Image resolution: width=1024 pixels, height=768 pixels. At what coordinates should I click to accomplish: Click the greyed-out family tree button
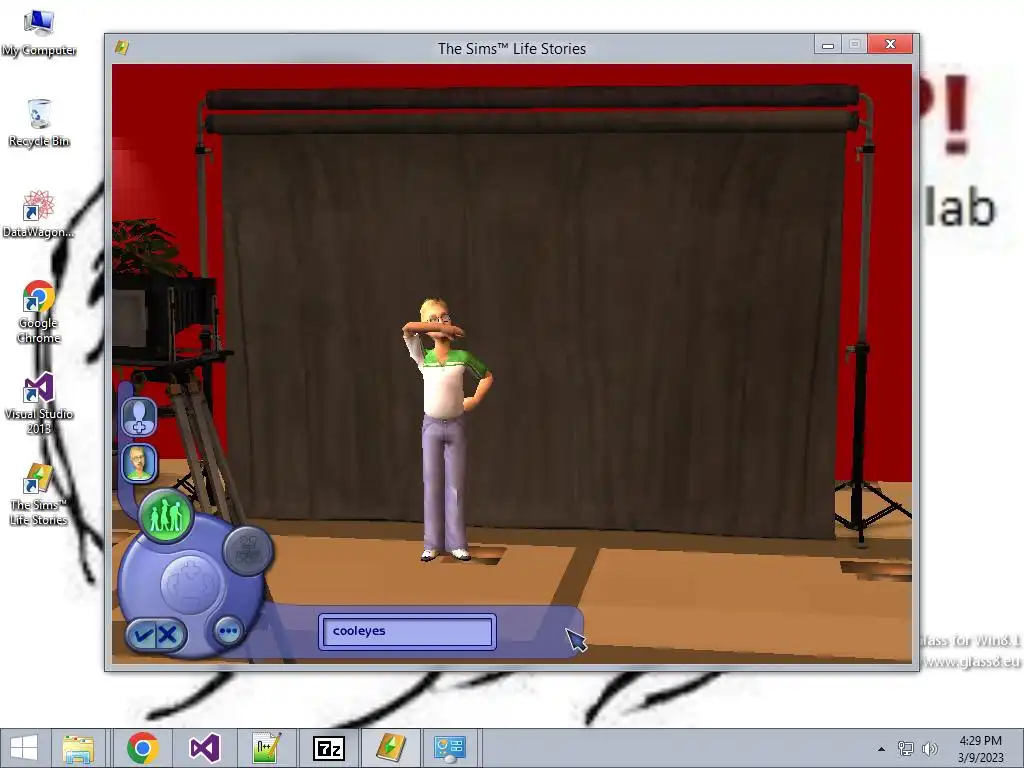[248, 552]
